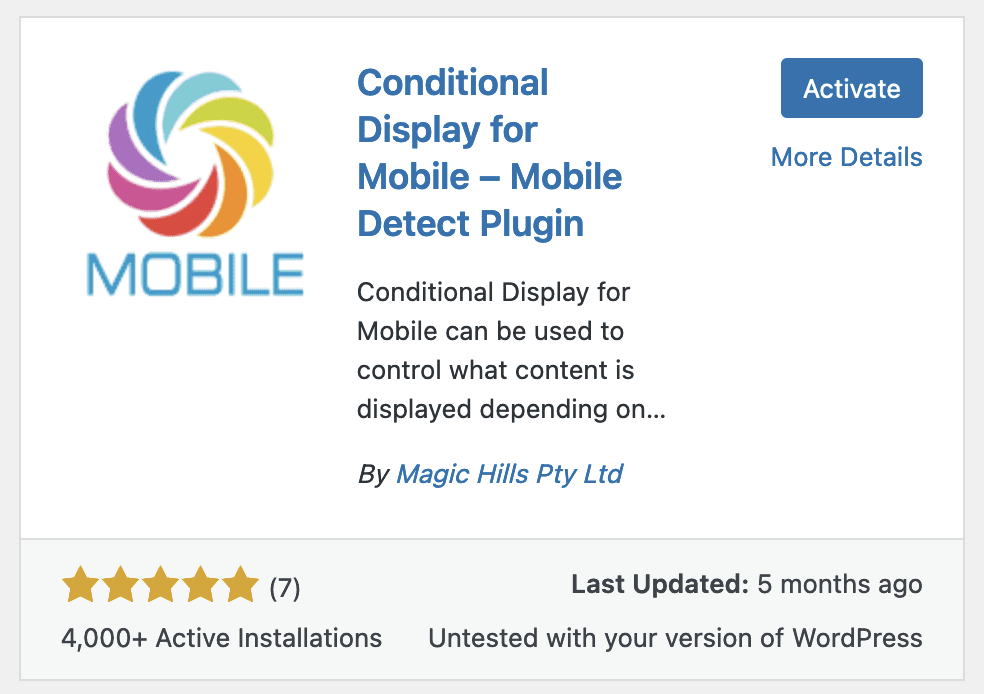Click the "By" text before author name
This screenshot has width=984, height=694.
(x=373, y=474)
